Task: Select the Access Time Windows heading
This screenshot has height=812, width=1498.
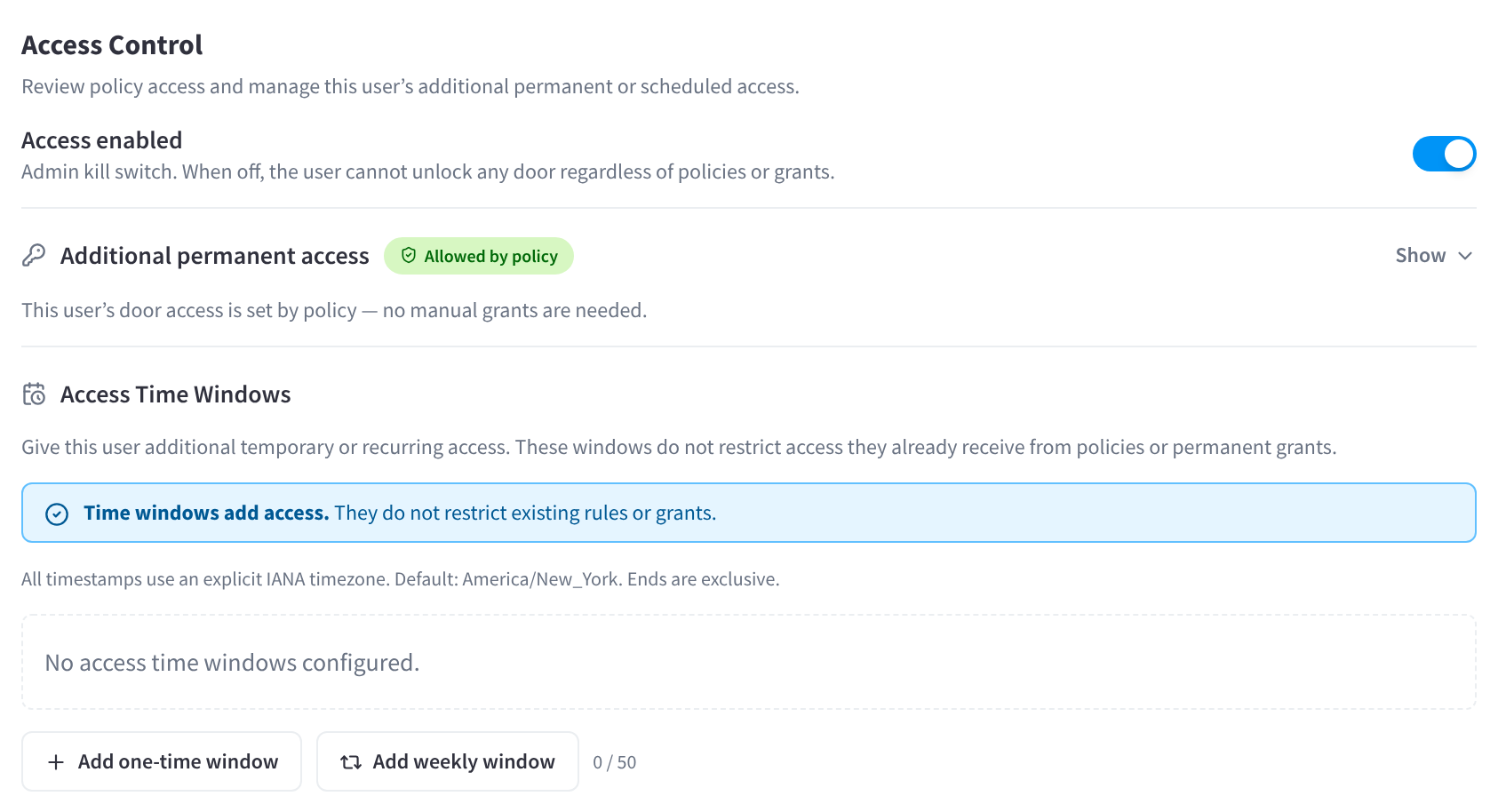Action: [176, 394]
